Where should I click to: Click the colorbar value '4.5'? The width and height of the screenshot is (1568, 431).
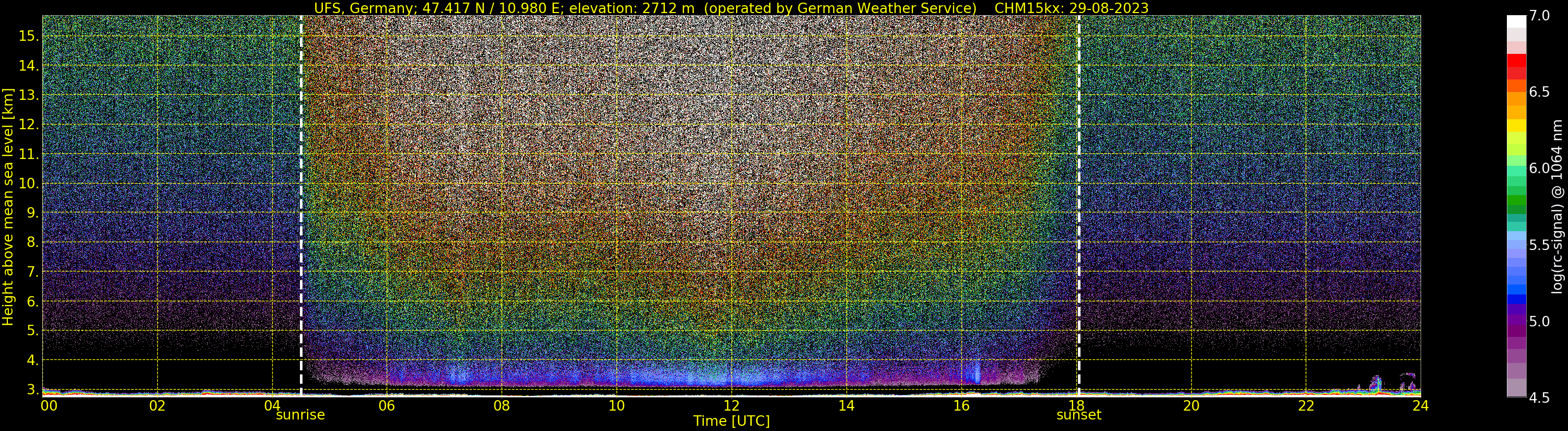coord(1539,398)
